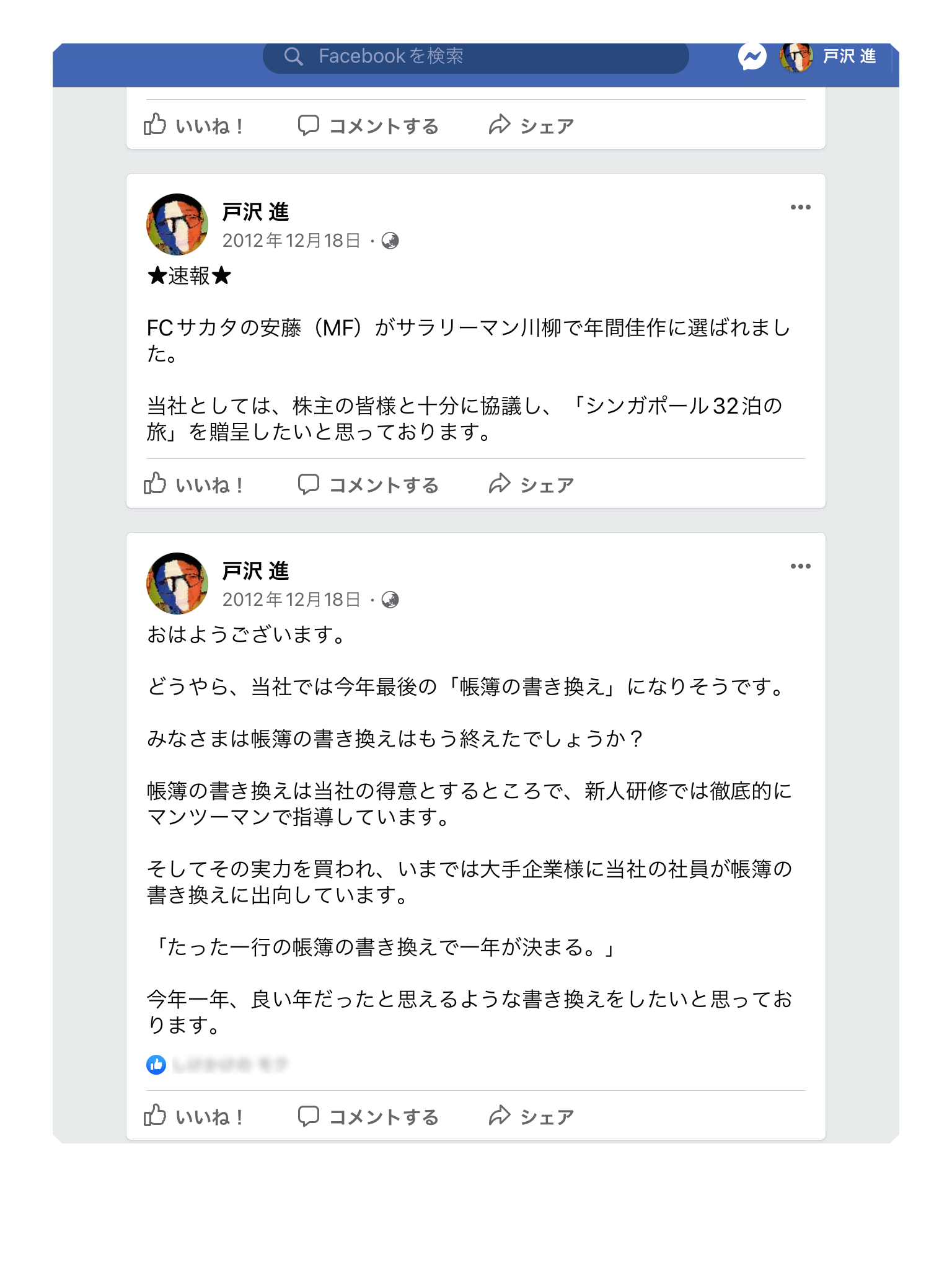Like the おはようございます post
The width and height of the screenshot is (952, 1270).
(193, 1117)
